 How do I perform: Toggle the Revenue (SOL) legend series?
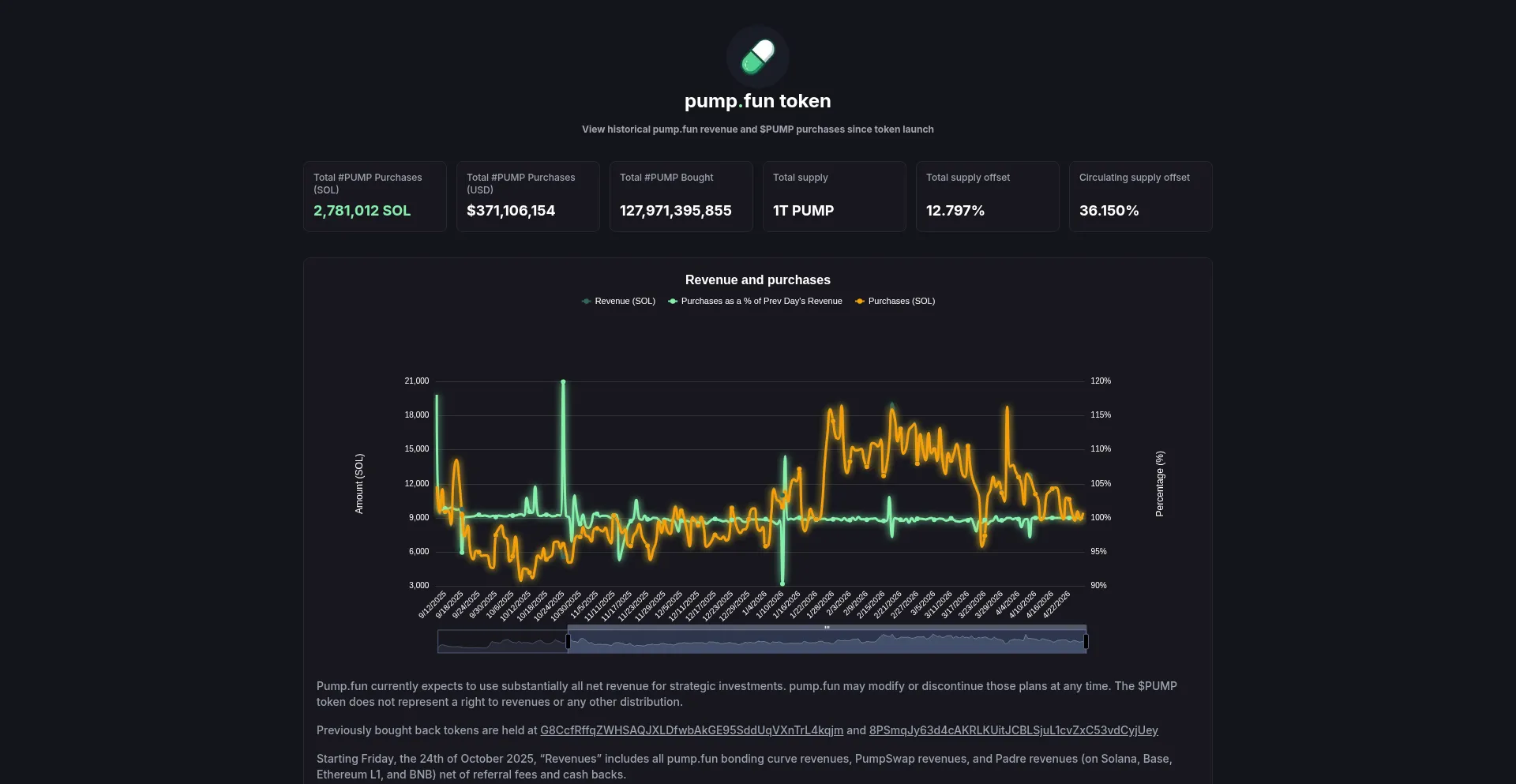pyautogui.click(x=618, y=301)
